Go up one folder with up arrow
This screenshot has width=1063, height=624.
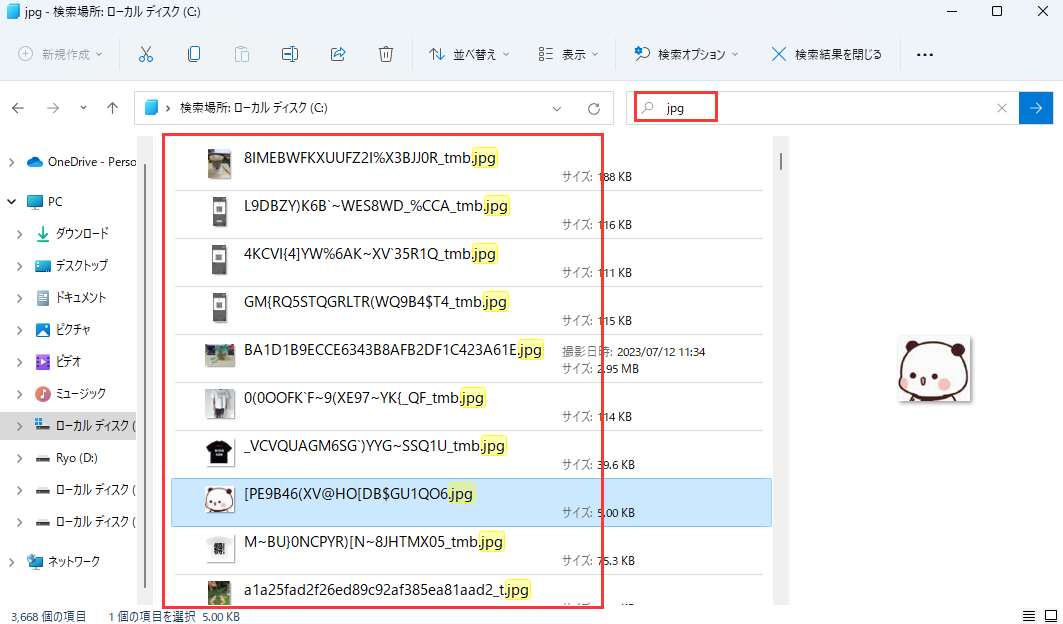click(113, 108)
